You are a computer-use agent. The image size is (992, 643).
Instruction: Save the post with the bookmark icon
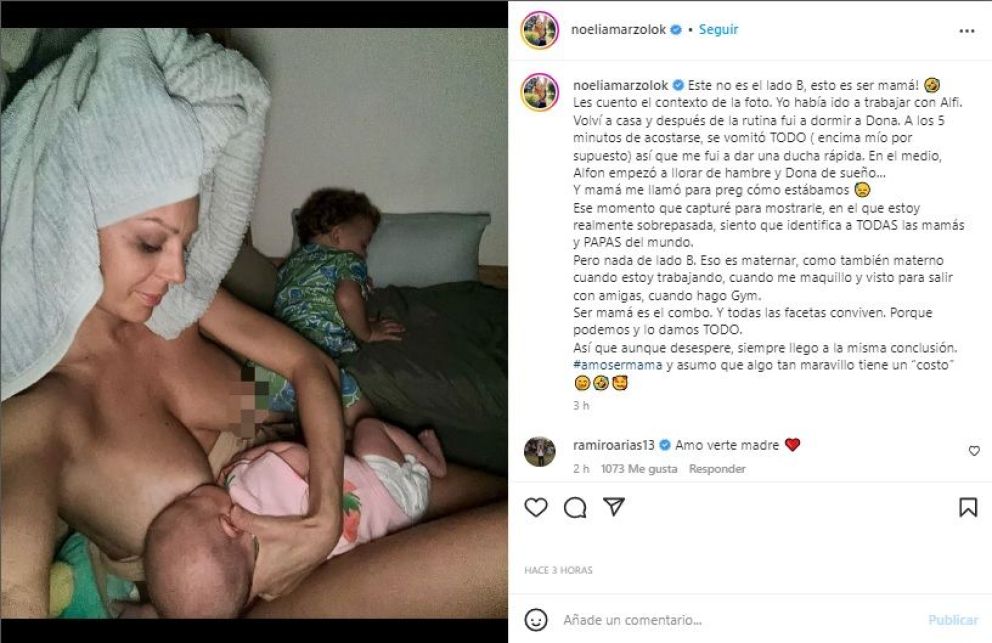click(x=968, y=508)
